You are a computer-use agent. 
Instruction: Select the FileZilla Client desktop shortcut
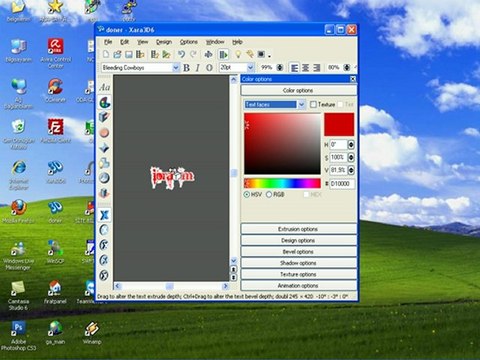55,131
